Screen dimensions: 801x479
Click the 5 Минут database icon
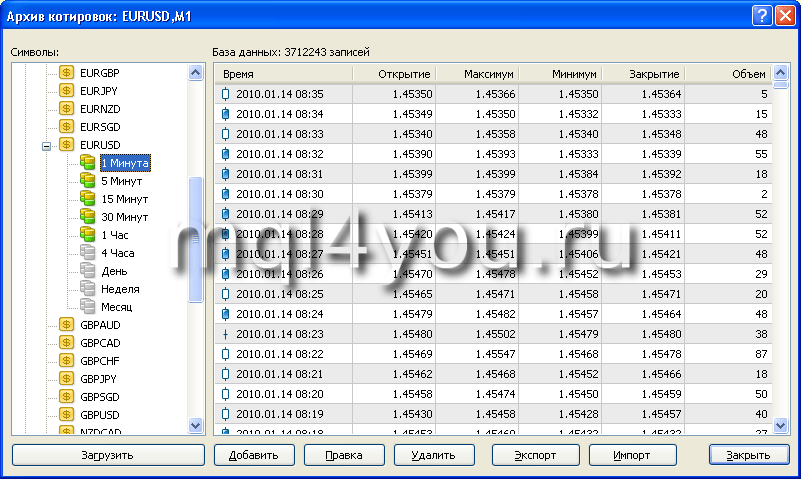87,181
